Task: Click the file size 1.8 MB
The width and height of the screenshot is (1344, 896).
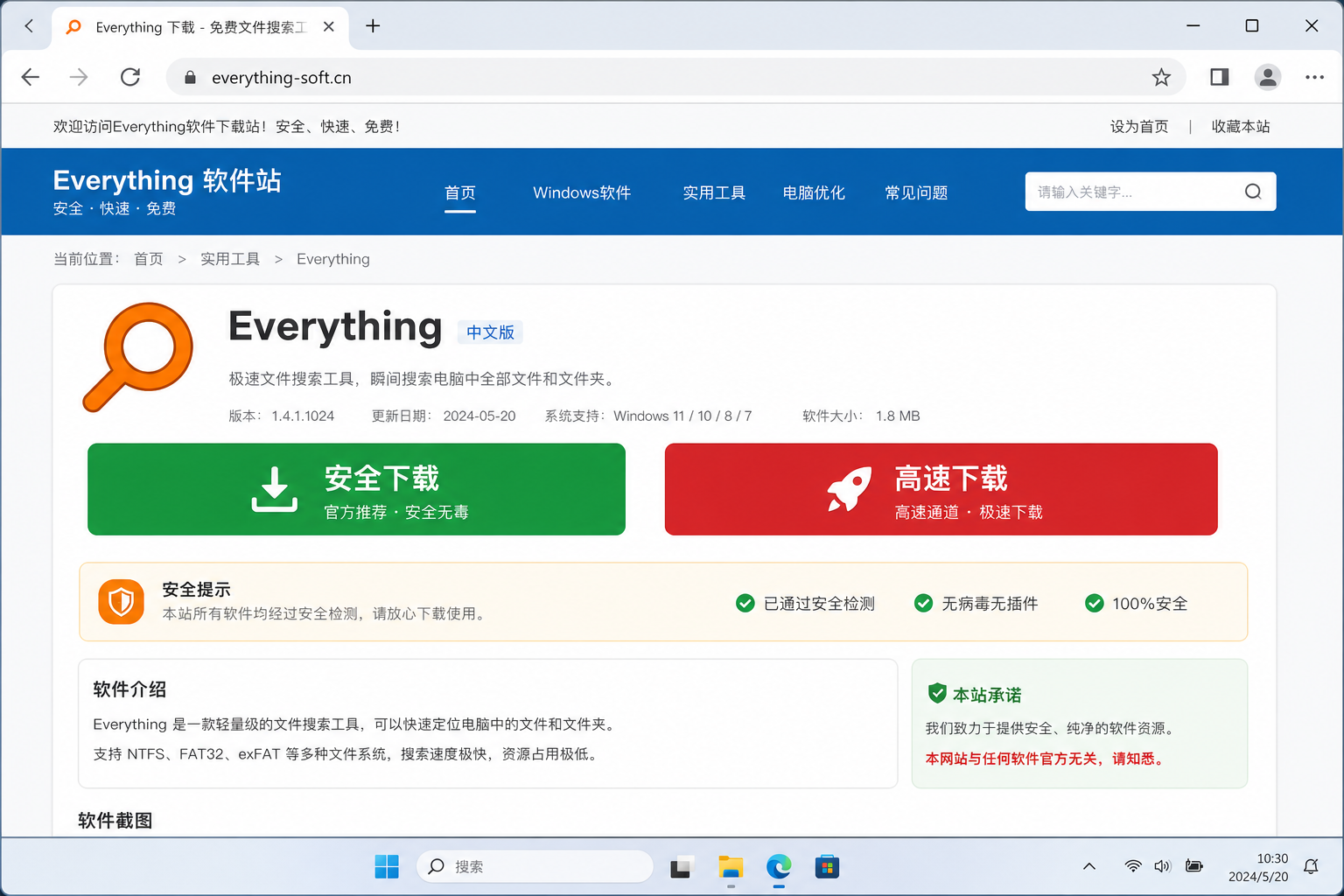Action: point(898,416)
